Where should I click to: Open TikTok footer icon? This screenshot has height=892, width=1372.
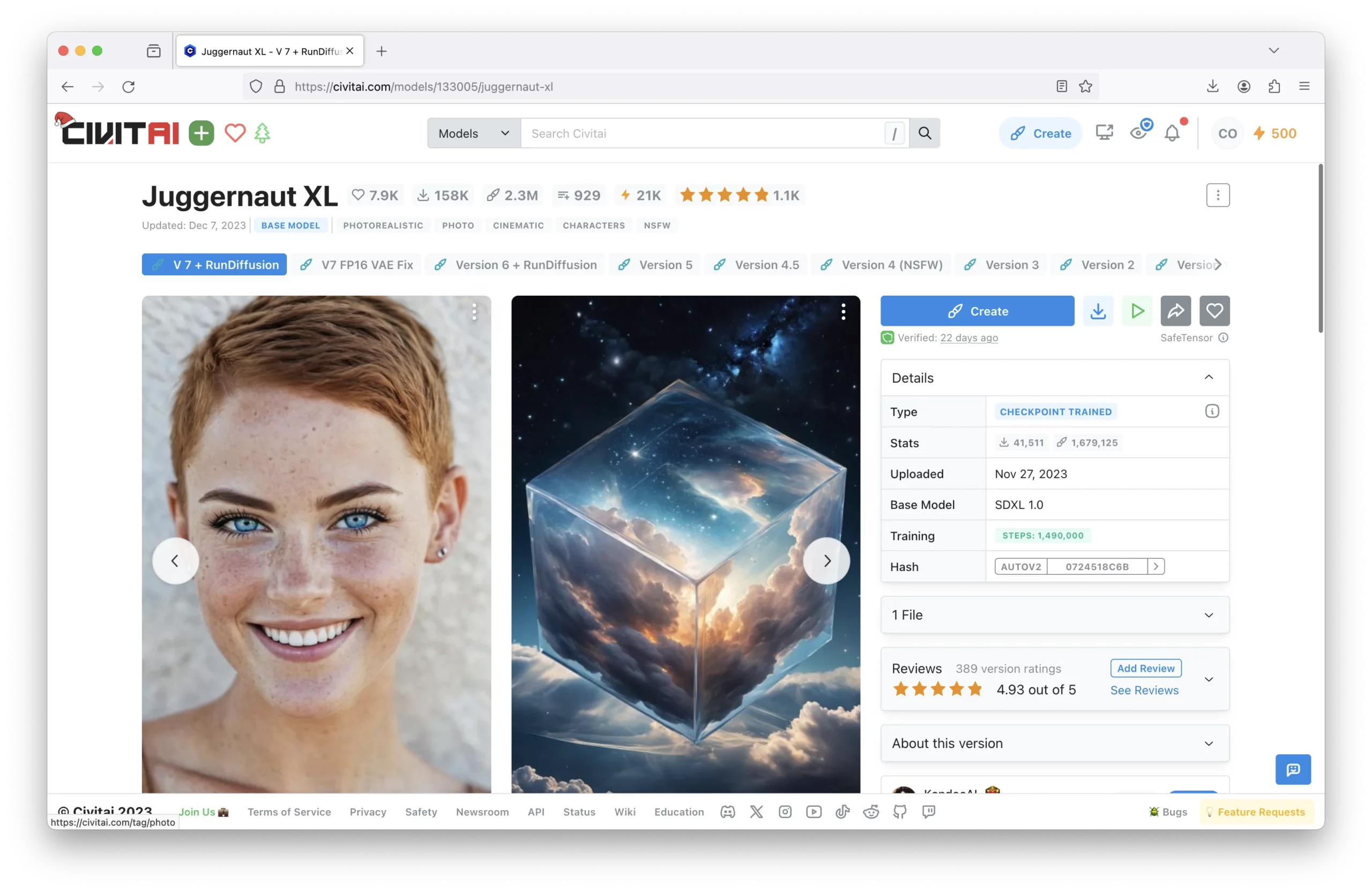pyautogui.click(x=842, y=812)
